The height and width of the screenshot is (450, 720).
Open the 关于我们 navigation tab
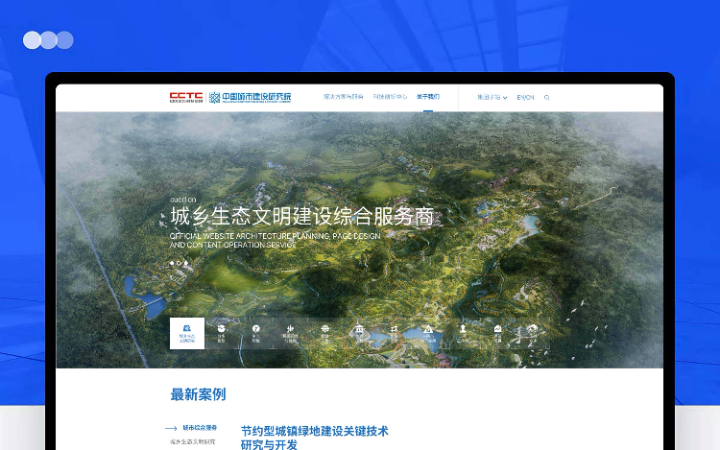(x=427, y=97)
